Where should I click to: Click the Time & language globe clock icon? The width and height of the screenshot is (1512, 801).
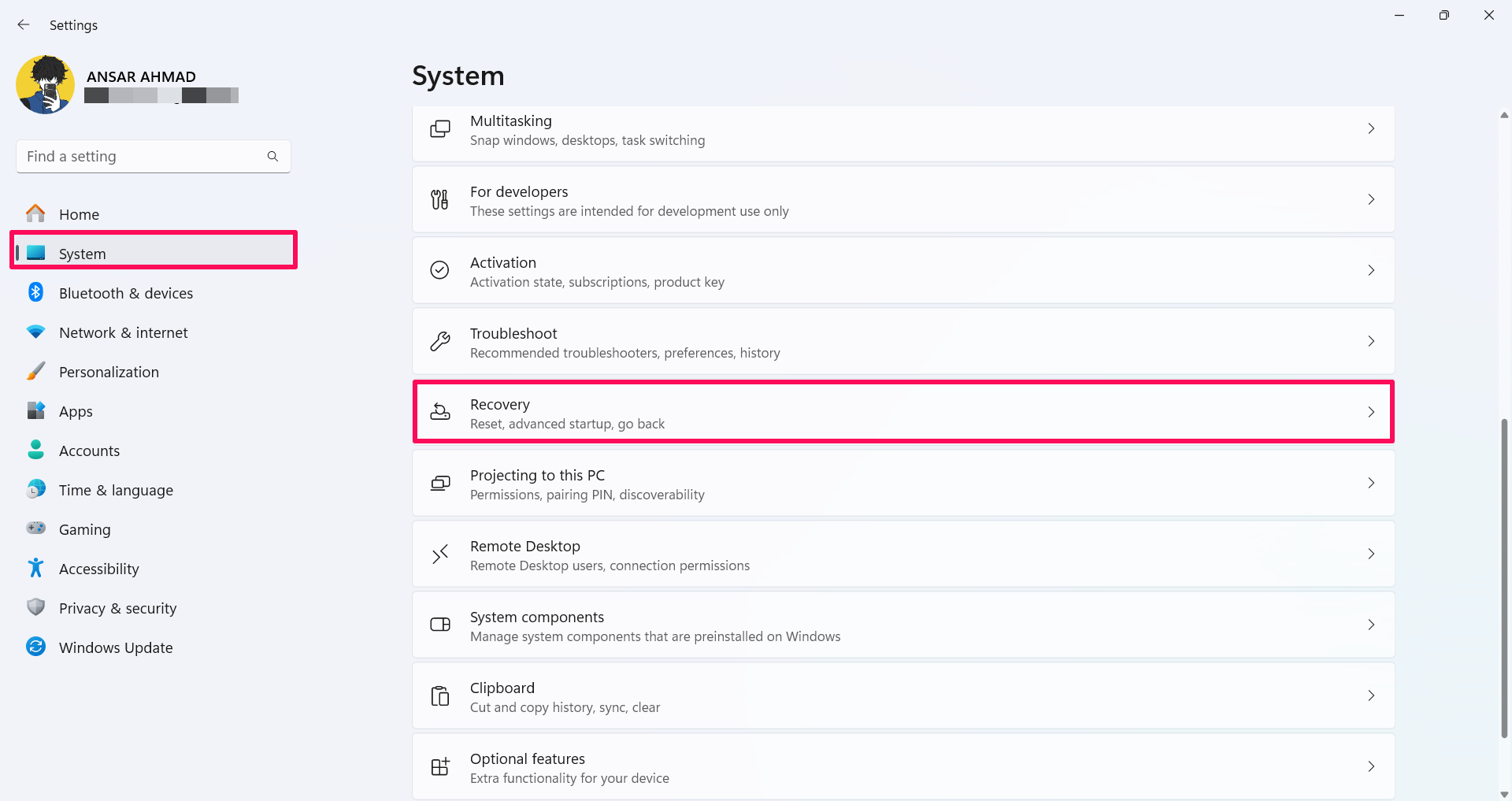coord(35,489)
